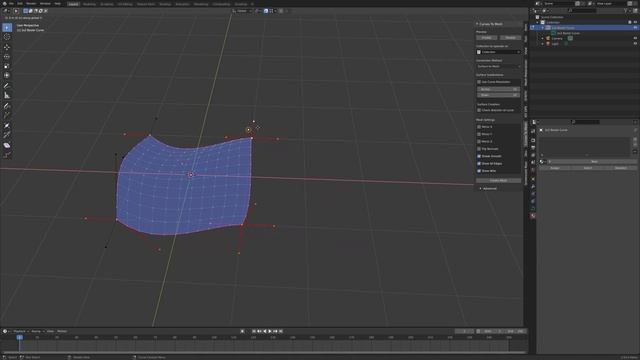Image resolution: width=640 pixels, height=360 pixels.
Task: Click New material button
Action: point(594,162)
